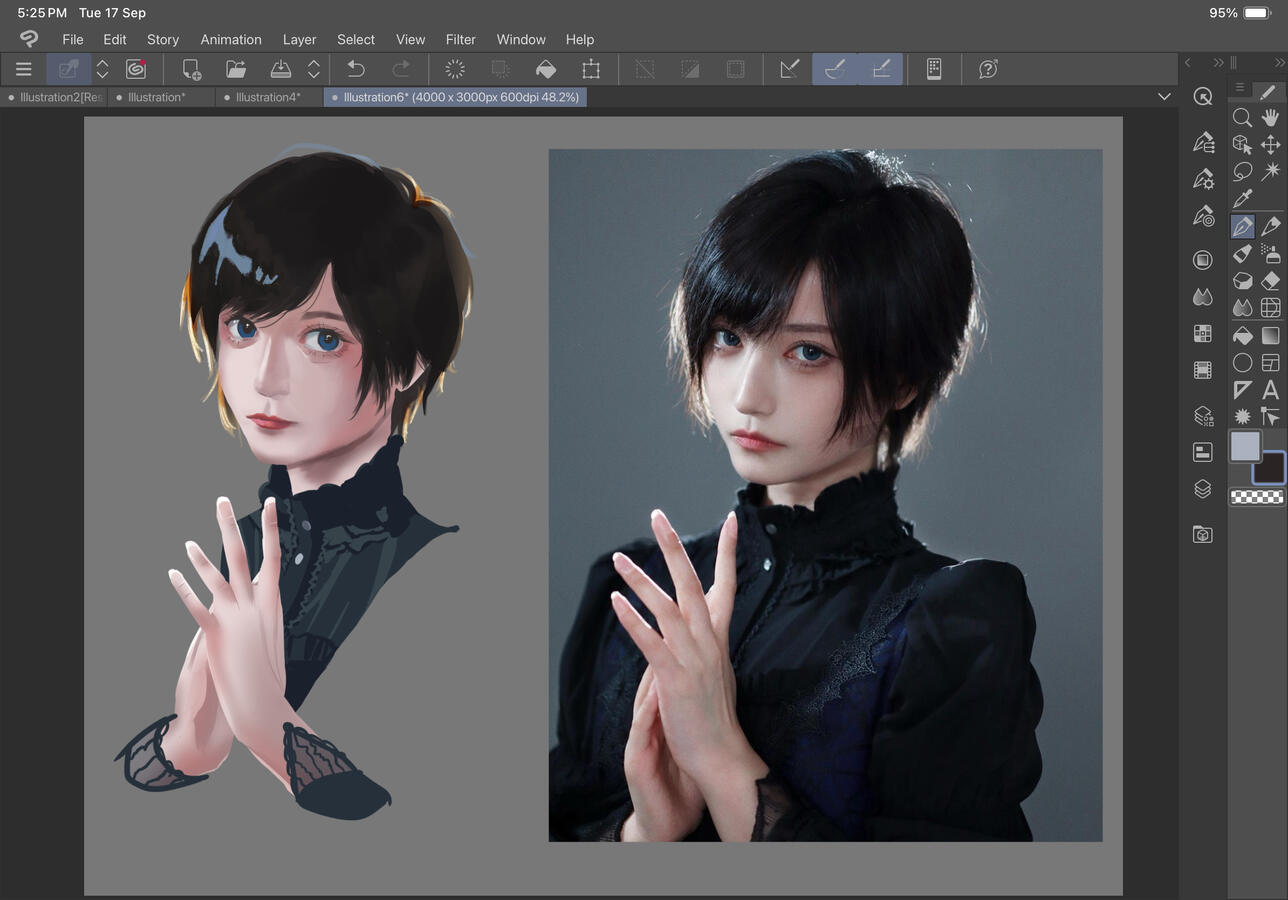The width and height of the screenshot is (1288, 900).
Task: Undo the last action
Action: [356, 68]
